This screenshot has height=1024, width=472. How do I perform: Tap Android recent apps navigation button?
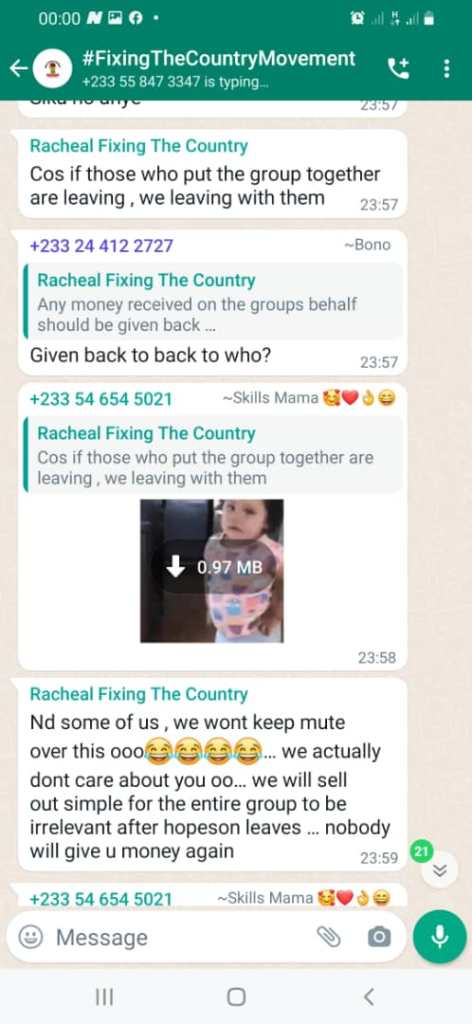tap(104, 996)
